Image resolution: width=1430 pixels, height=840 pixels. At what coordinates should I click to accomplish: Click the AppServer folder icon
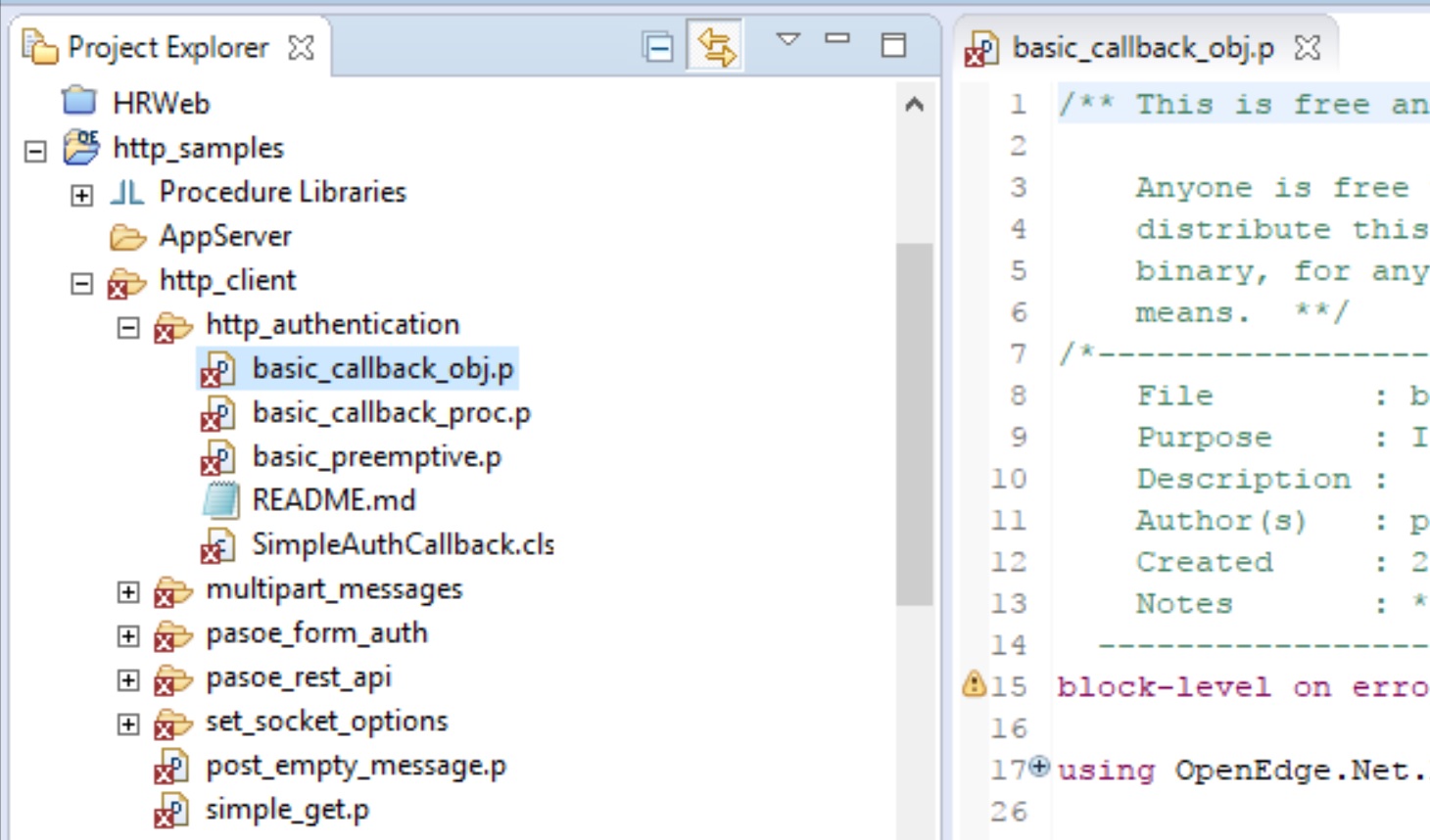127,237
